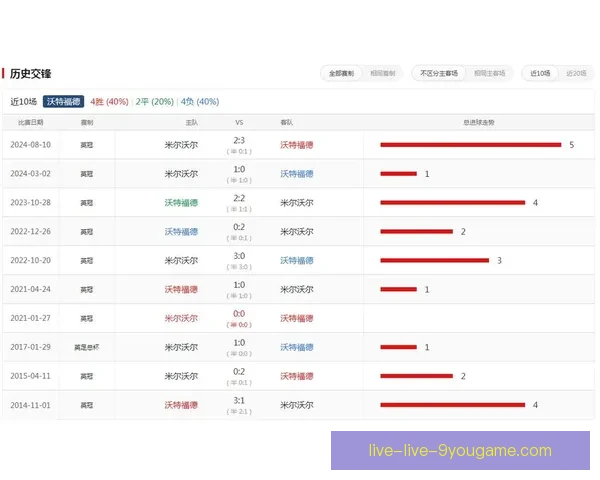Click the VS column header
This screenshot has height=480, width=600.
[x=239, y=122]
